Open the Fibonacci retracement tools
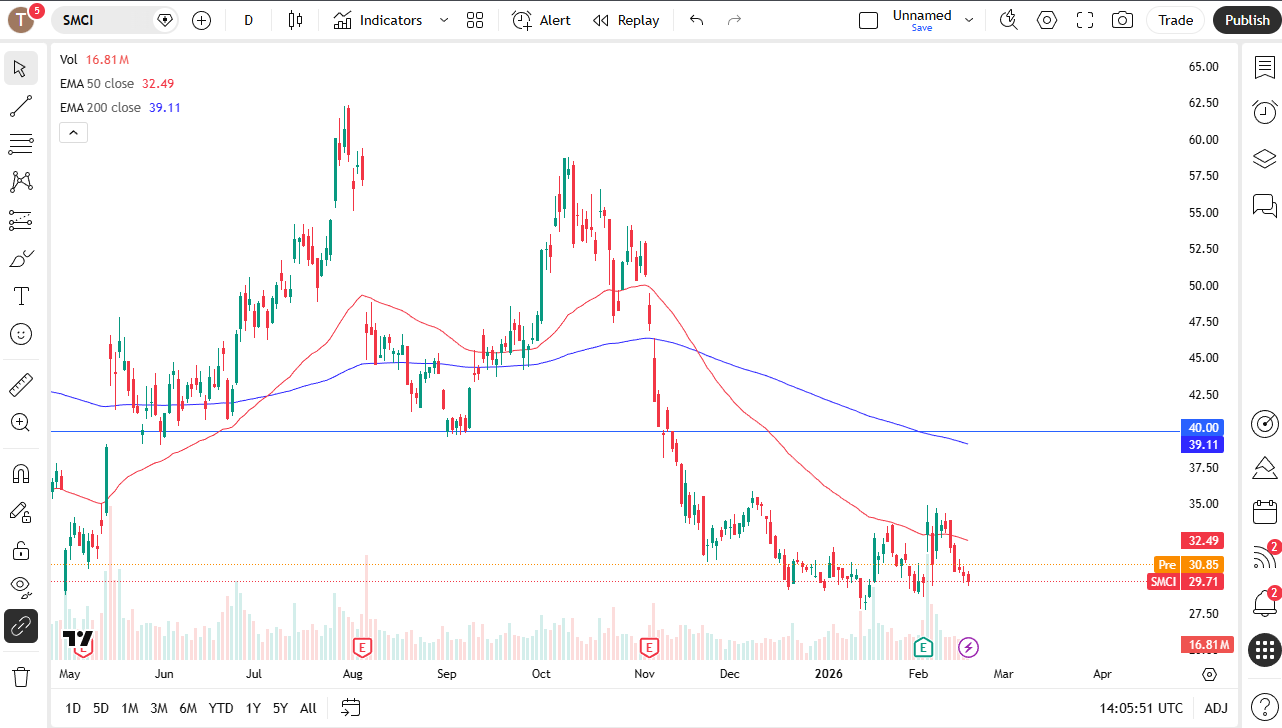The height and width of the screenshot is (728, 1282). [x=21, y=144]
